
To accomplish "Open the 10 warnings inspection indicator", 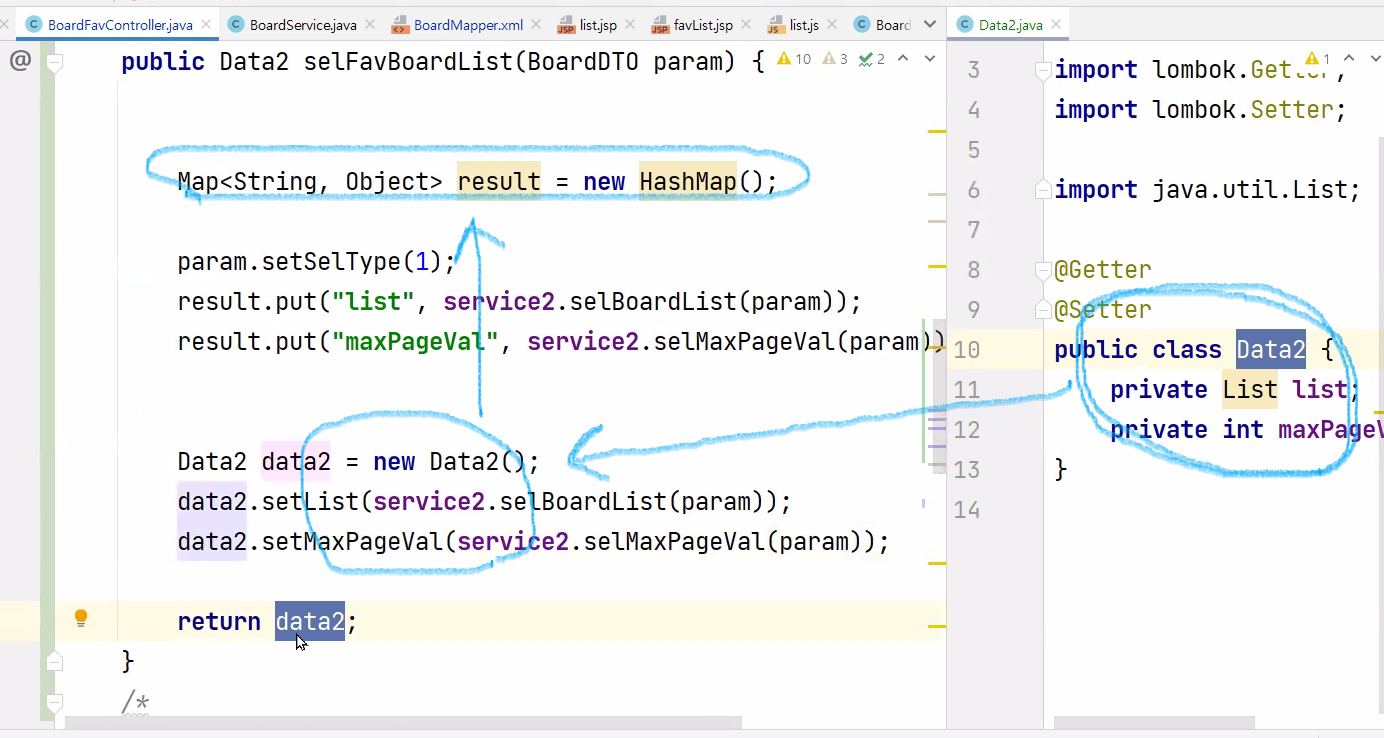I will tap(795, 59).
